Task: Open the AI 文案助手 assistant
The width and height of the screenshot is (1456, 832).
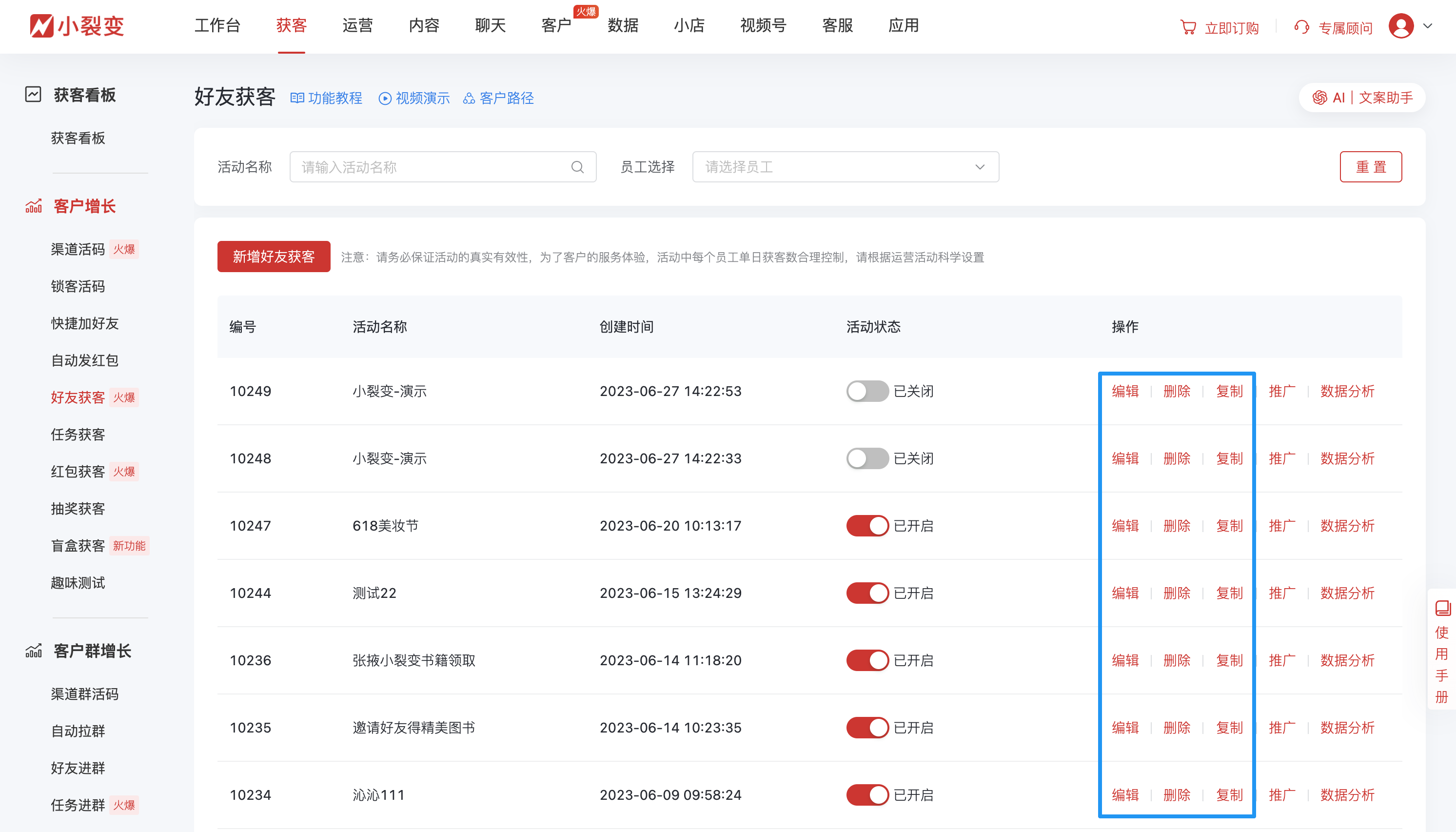Action: tap(1362, 97)
